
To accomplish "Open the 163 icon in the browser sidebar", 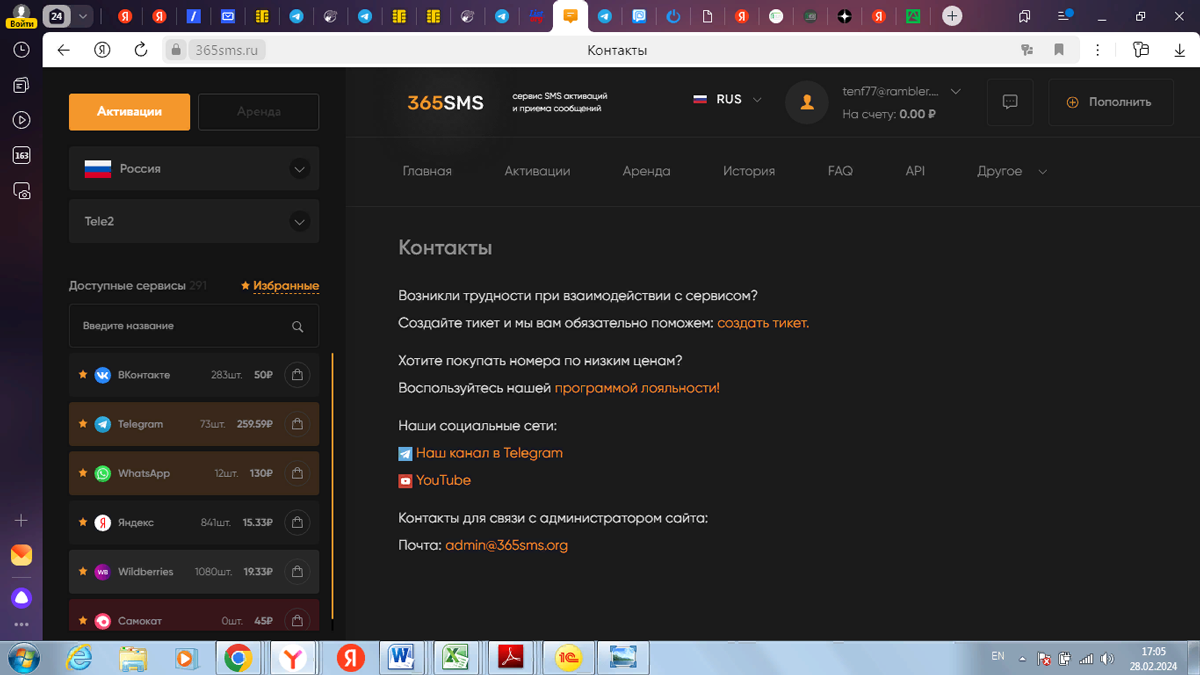I will coord(21,155).
